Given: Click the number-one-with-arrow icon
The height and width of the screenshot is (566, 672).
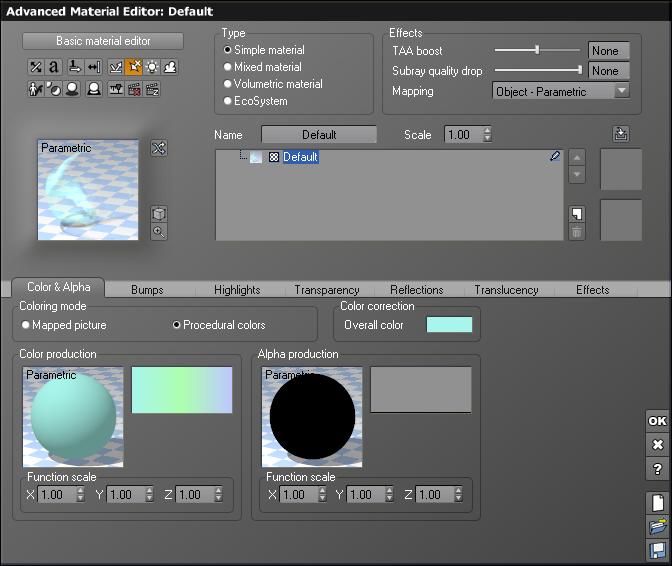Looking at the screenshot, I should 75,67.
